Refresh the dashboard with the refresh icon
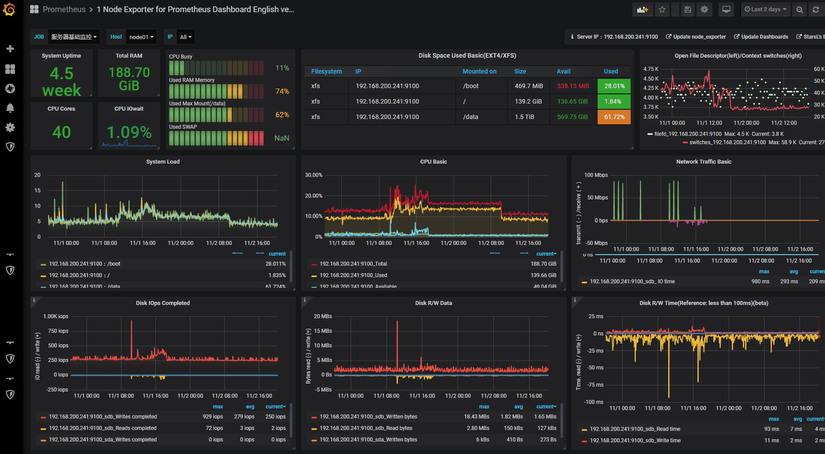825x454 pixels. (x=816, y=9)
